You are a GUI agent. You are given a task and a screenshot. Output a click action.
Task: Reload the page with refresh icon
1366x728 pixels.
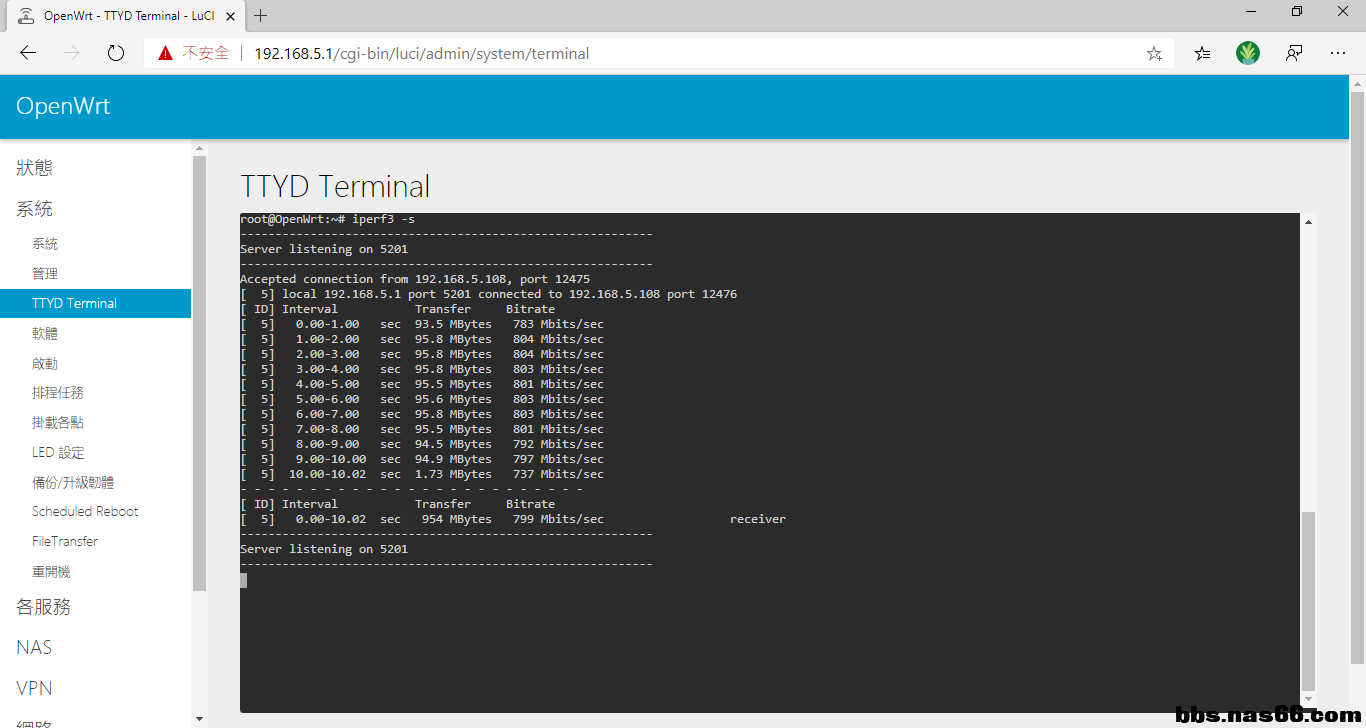116,53
